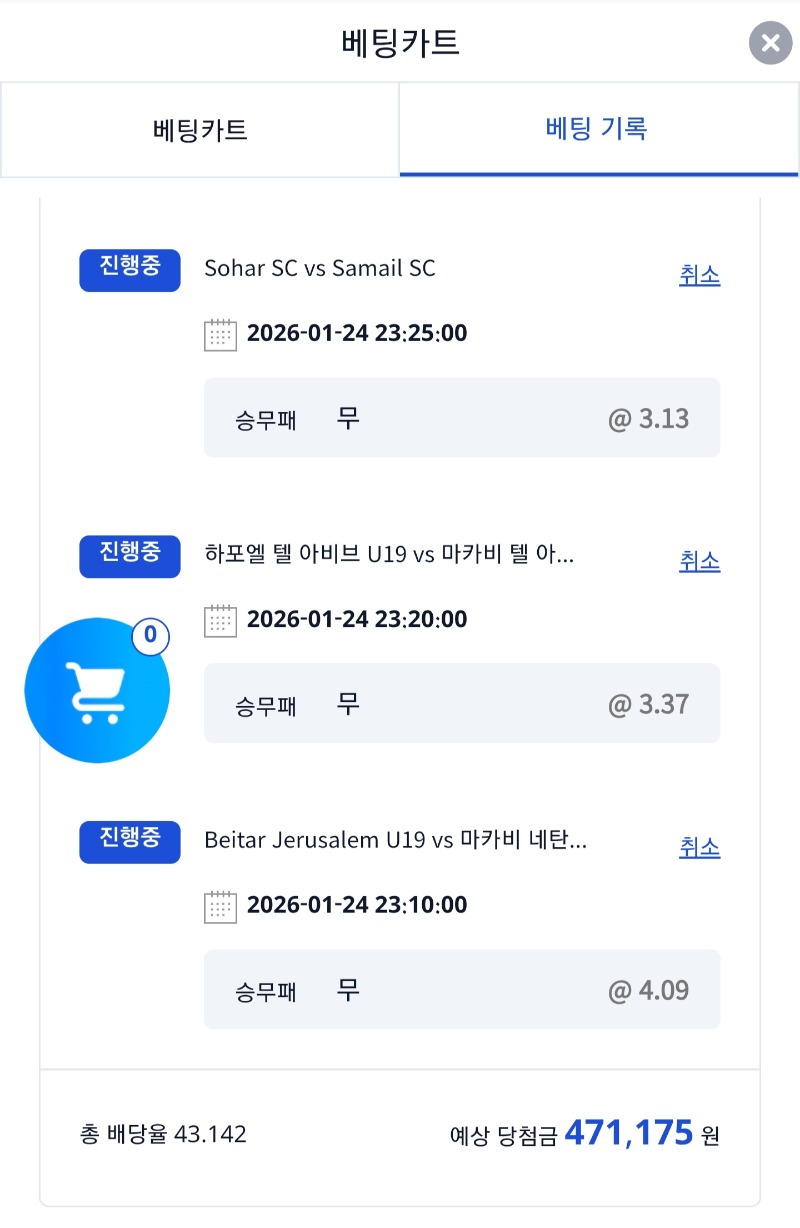Screen dimensions: 800x1228
Task: Click 진행중 badge for Beitar Jerusalem match
Action: point(130,842)
